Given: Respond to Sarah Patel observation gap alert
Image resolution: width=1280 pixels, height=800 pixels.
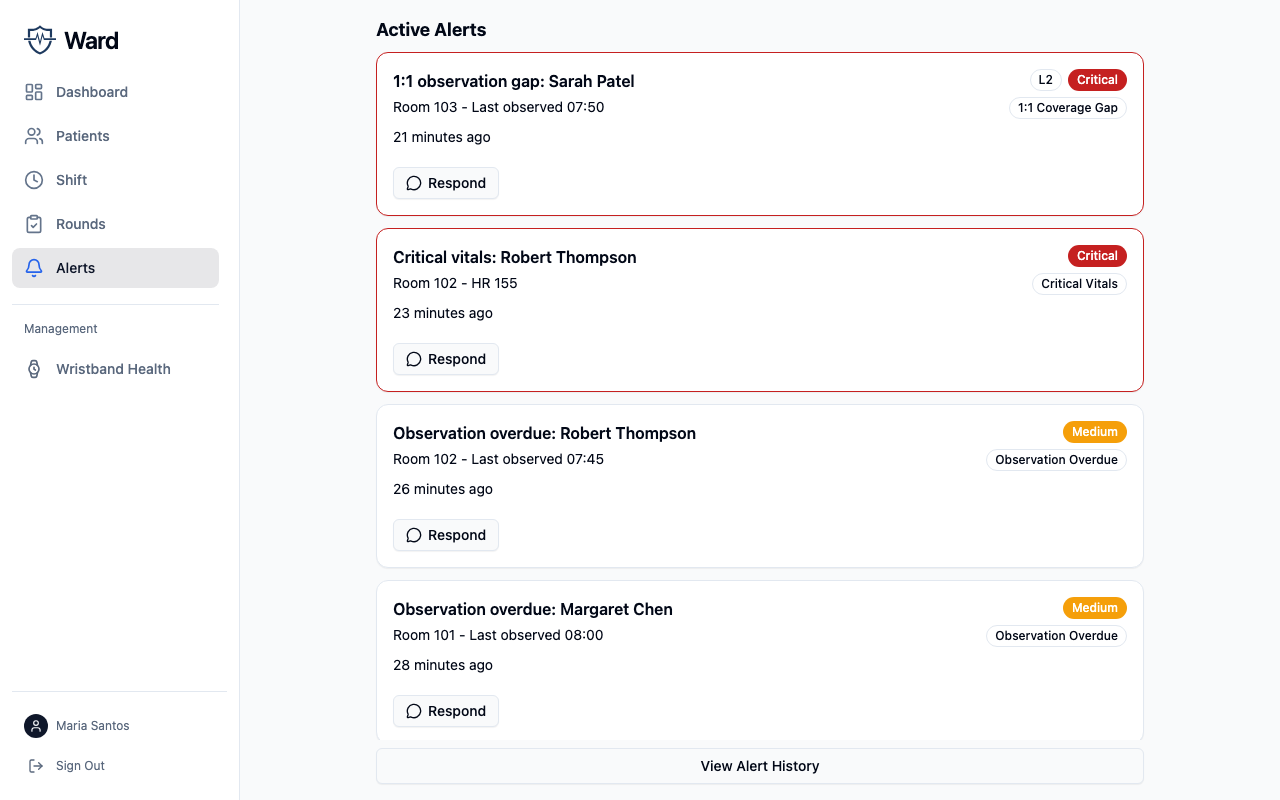Looking at the screenshot, I should pos(446,183).
